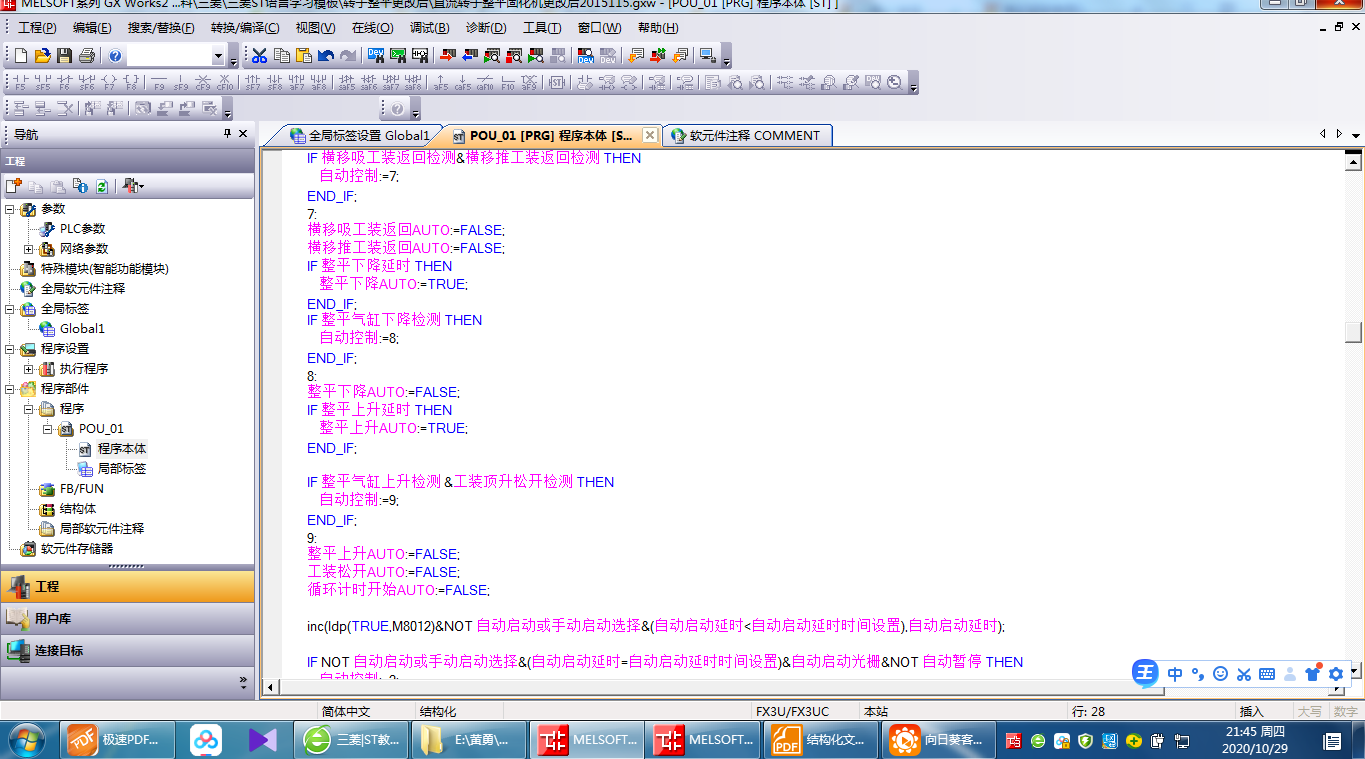1365x759 pixels.
Task: Click the 用户库 panel button
Action: point(127,618)
